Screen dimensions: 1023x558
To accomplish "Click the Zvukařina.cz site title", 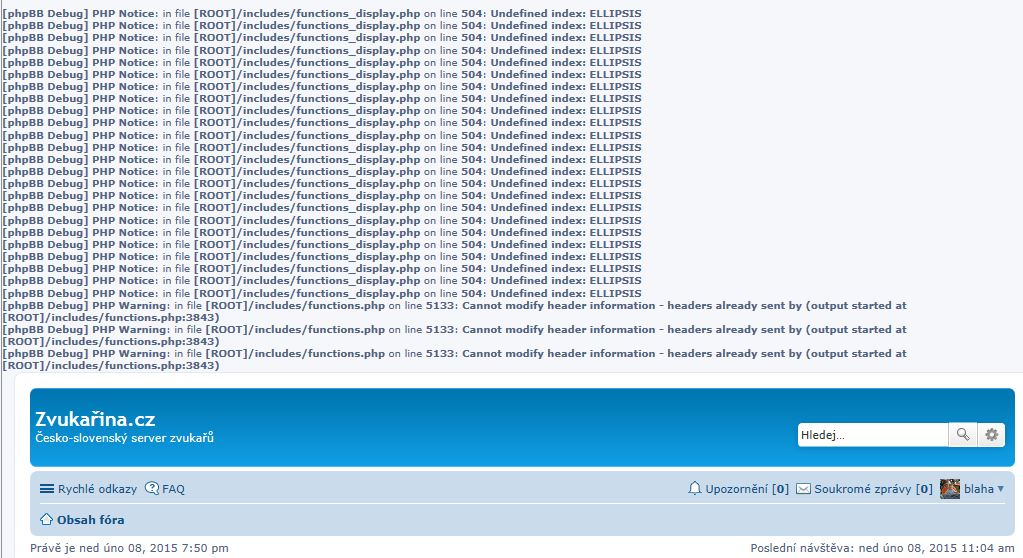I will pos(95,419).
